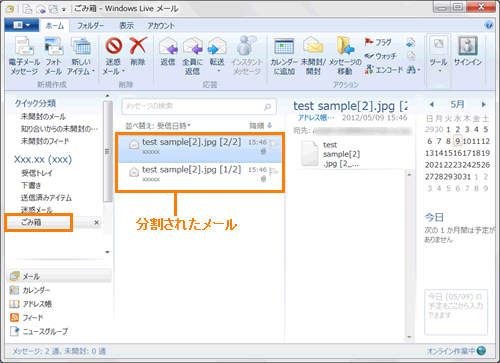Open the Help icon

488,25
